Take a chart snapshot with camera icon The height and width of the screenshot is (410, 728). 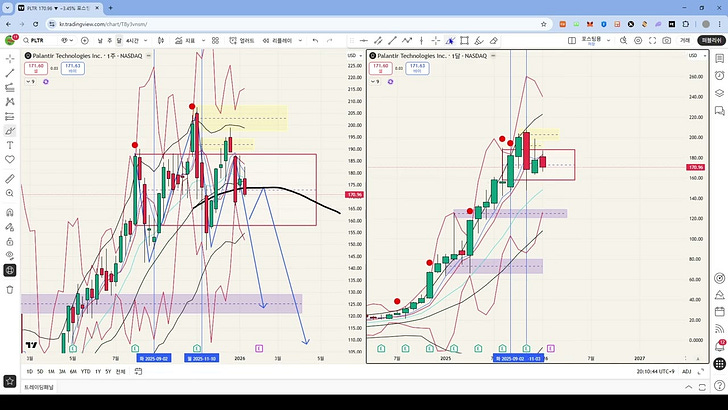click(x=667, y=41)
